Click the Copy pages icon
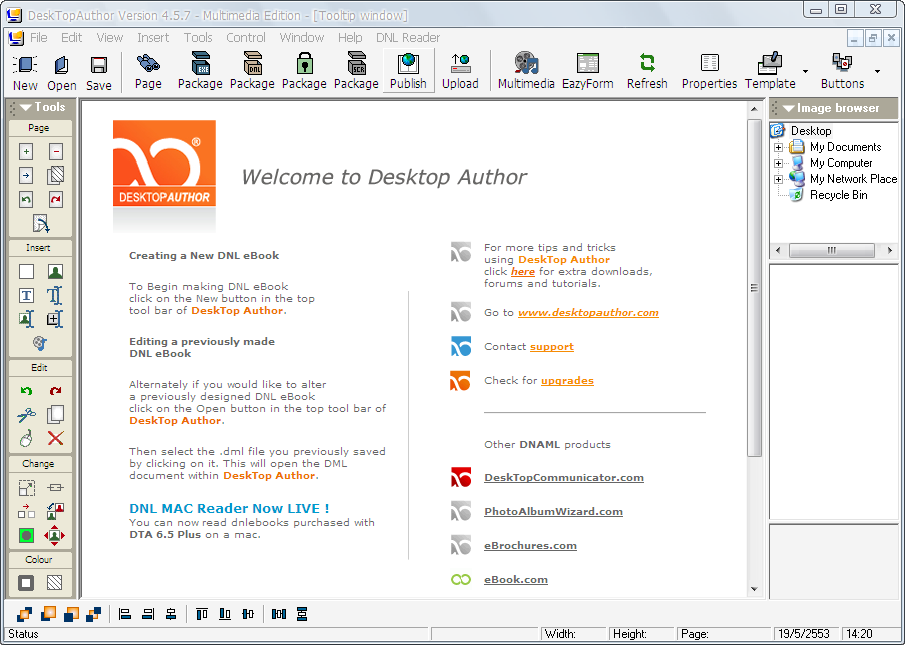Viewport: 905px width, 645px height. pos(55,415)
